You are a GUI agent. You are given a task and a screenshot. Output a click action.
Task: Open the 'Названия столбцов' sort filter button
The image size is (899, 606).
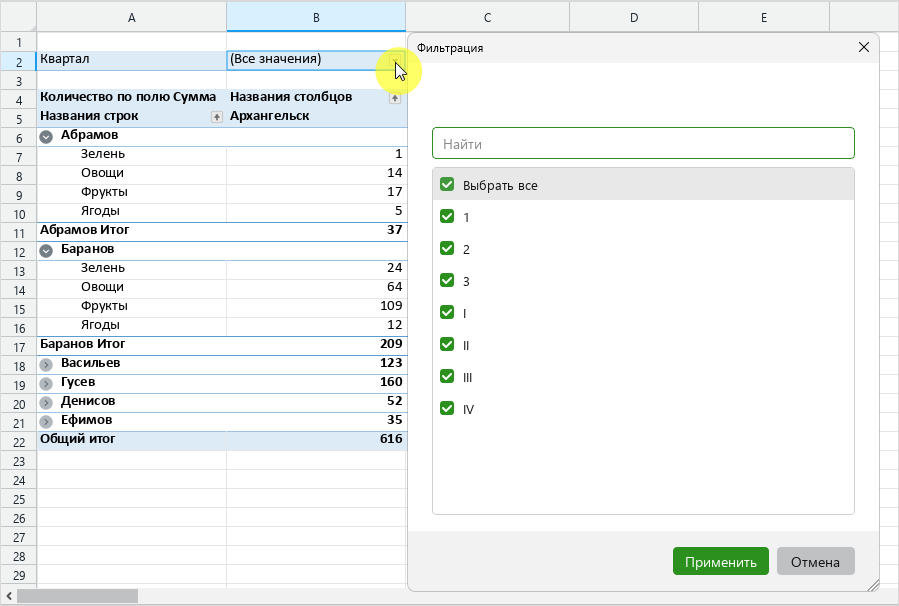[395, 98]
